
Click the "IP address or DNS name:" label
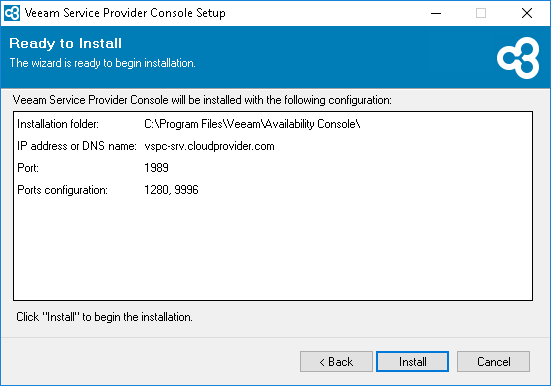[77, 146]
